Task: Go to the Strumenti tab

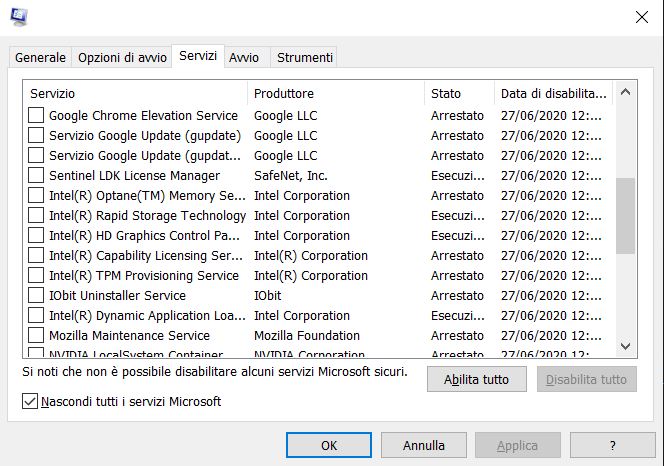Action: (x=305, y=58)
